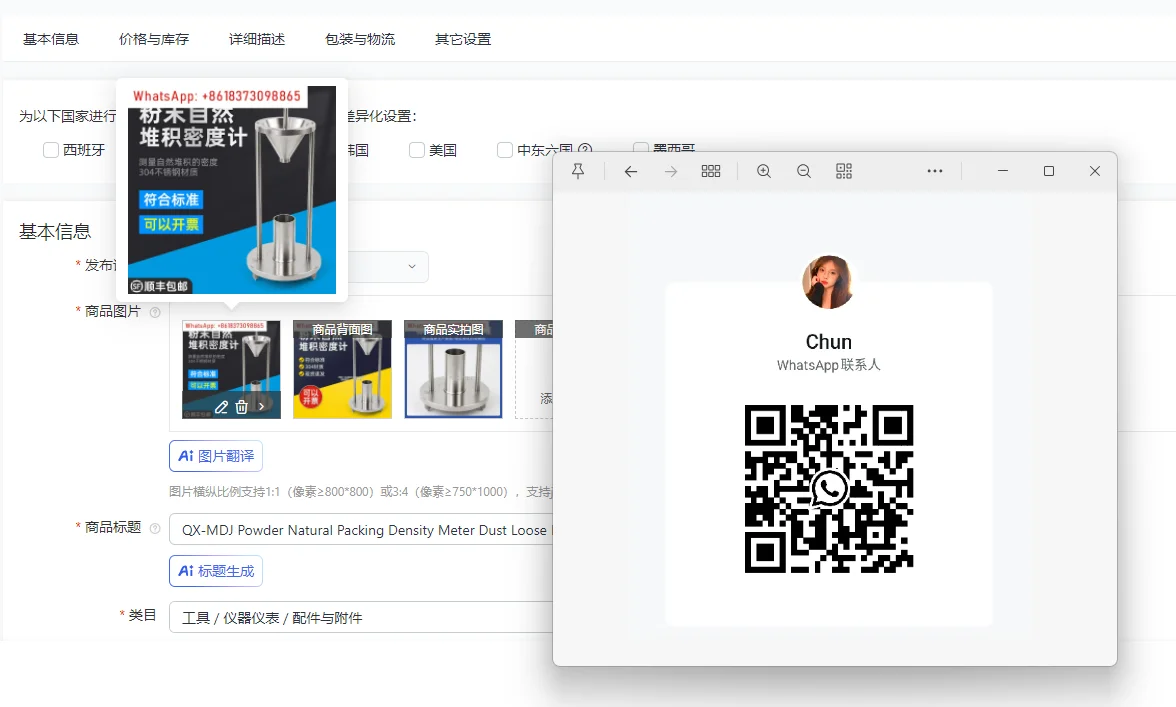Enable the 中东六国 checkbox
Viewport: 1176px width, 707px height.
click(x=505, y=150)
